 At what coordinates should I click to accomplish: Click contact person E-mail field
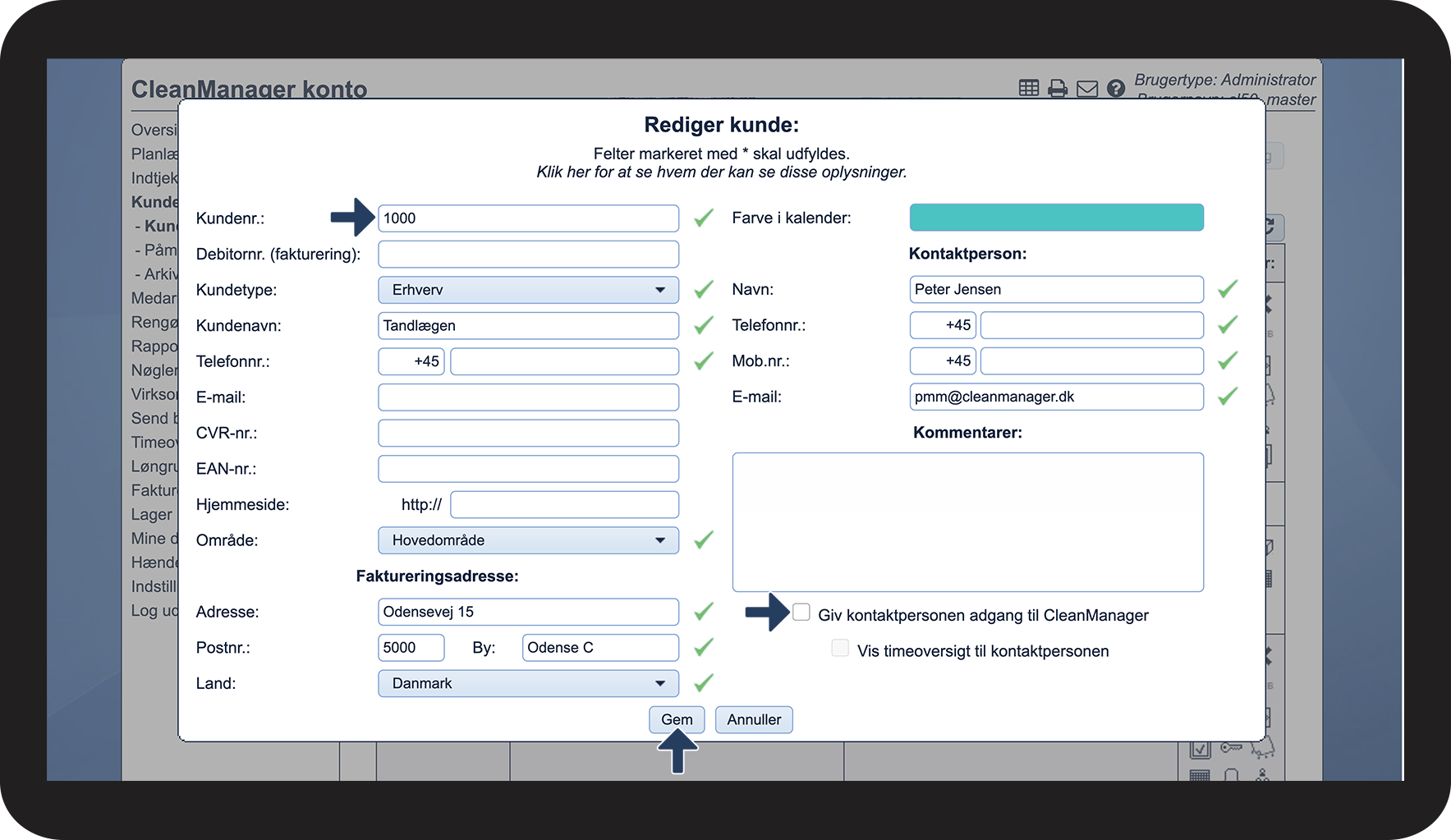coord(1056,397)
